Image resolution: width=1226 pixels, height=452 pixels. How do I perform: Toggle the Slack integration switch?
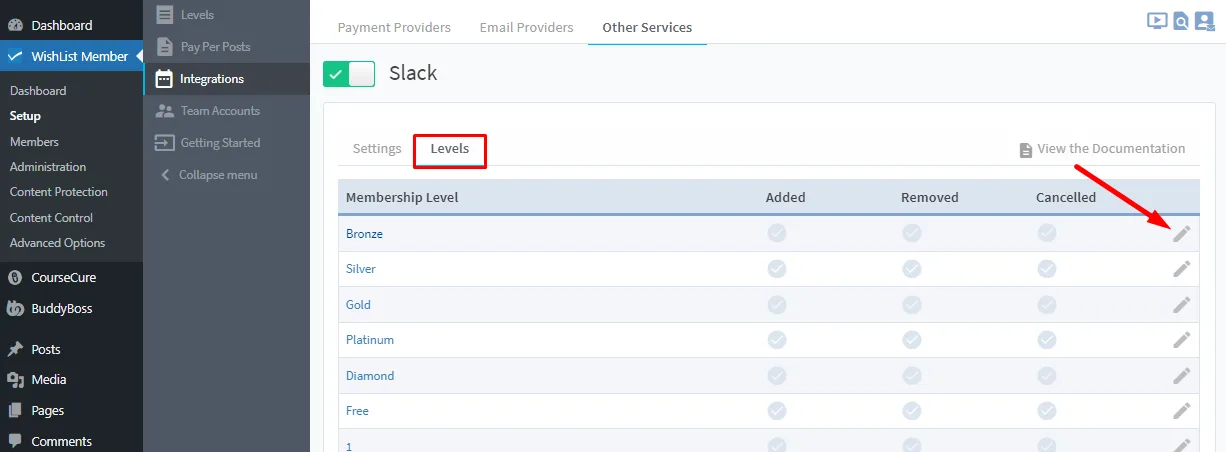(349, 74)
